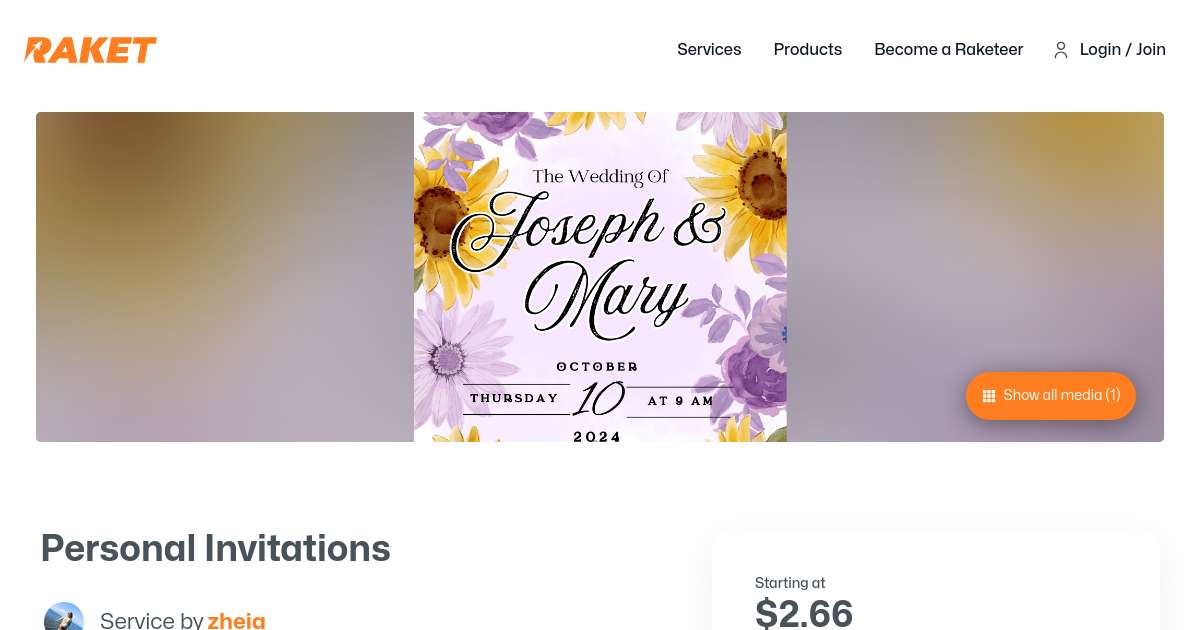Viewport: 1200px width, 630px height.
Task: Click the grid icon on Show all media
Action: (989, 396)
